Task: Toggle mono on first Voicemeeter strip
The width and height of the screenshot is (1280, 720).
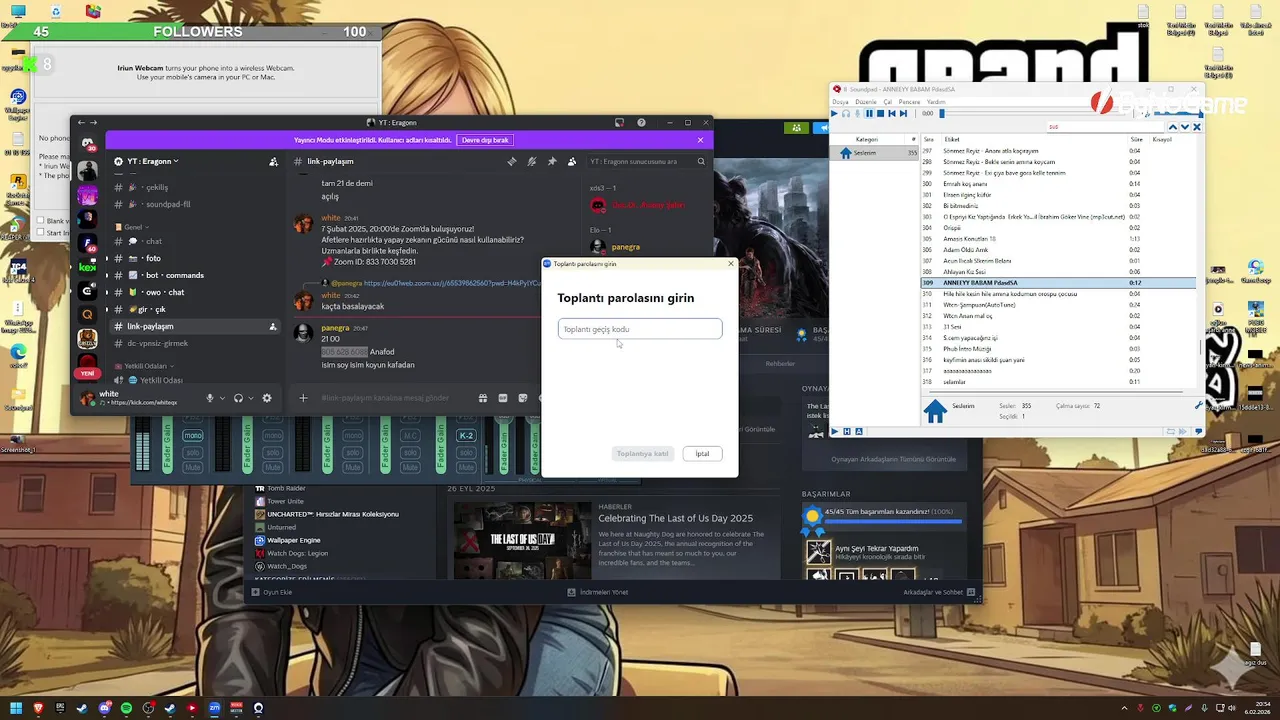Action: coord(193,436)
